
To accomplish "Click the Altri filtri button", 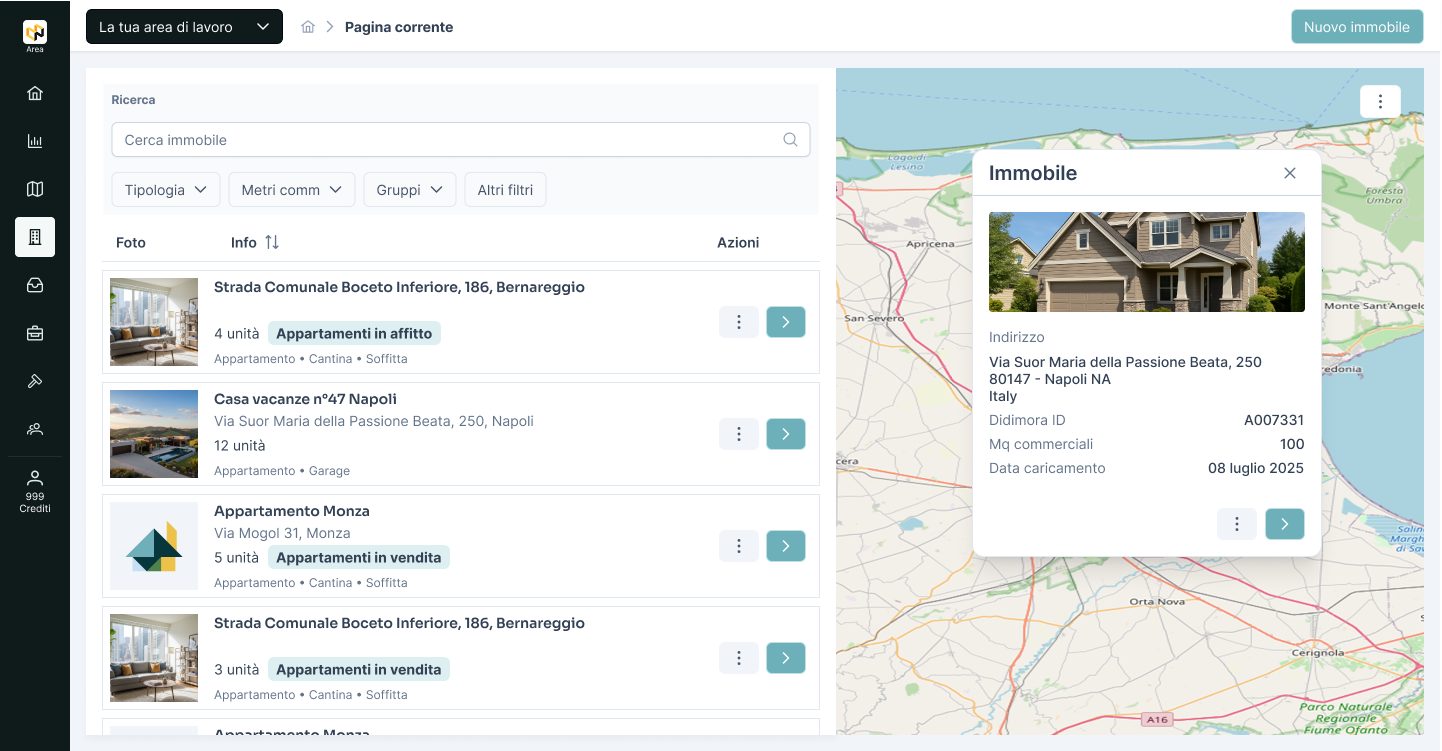I will (x=505, y=190).
